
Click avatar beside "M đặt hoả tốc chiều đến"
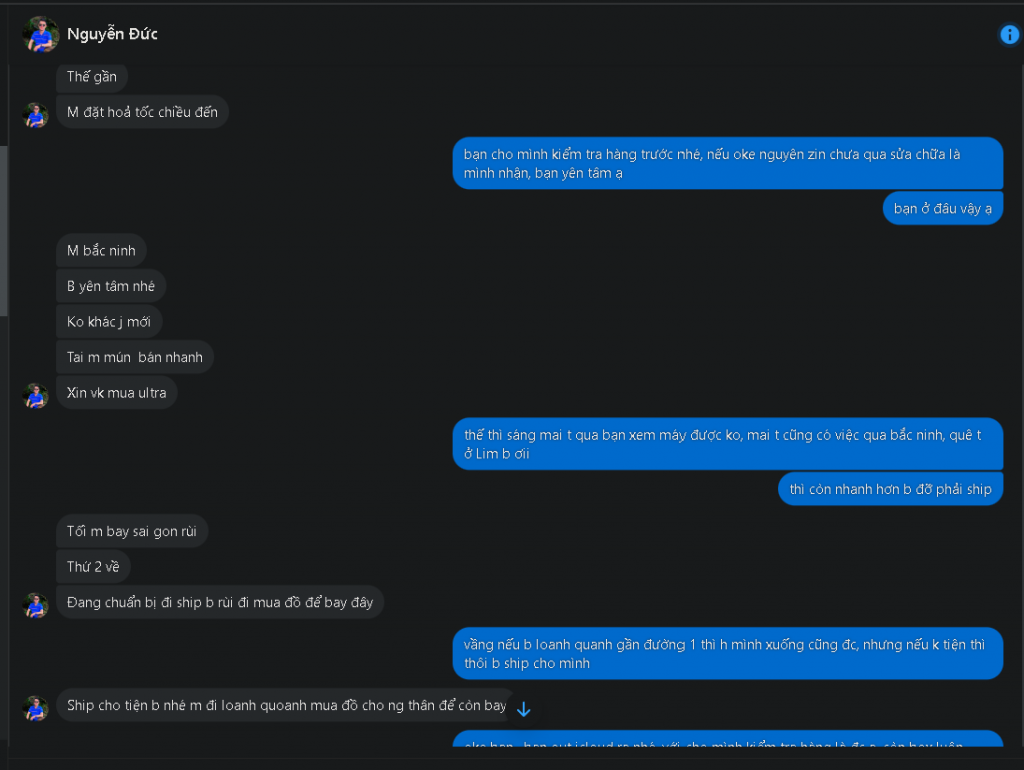pos(36,115)
